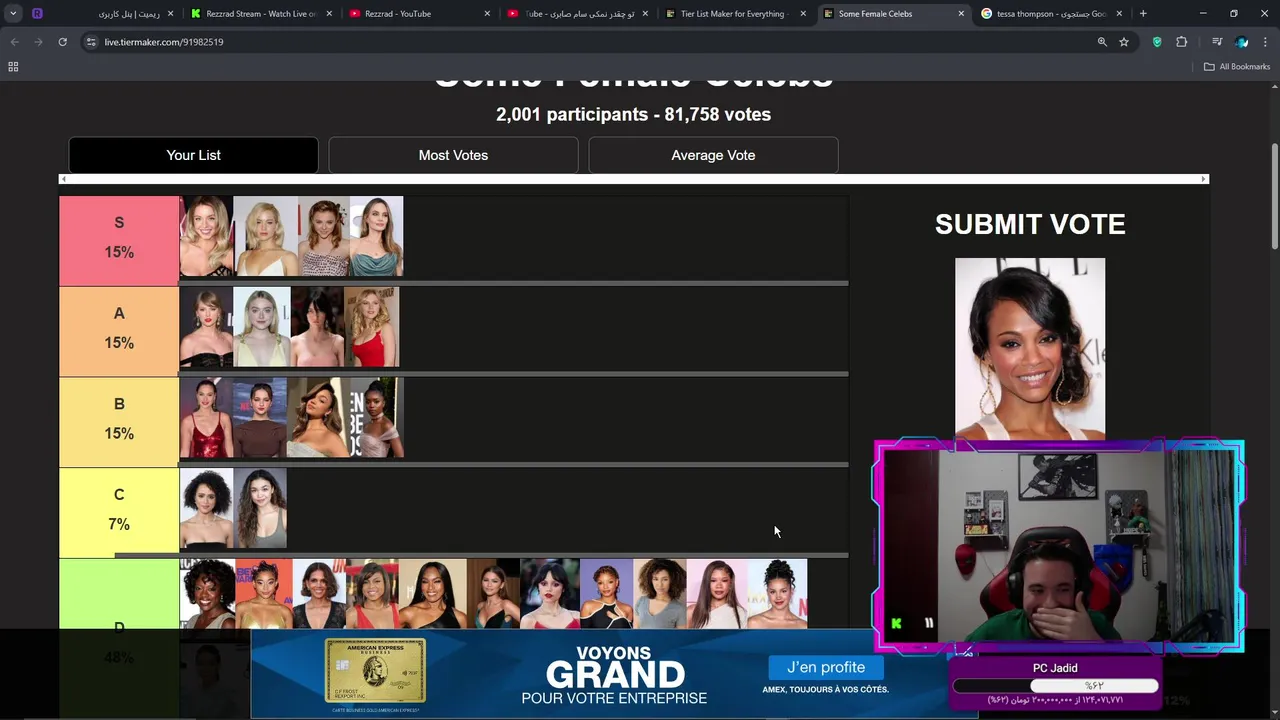
Task: Open the Apps grid in the bookmarks bar
Action: click(13, 67)
